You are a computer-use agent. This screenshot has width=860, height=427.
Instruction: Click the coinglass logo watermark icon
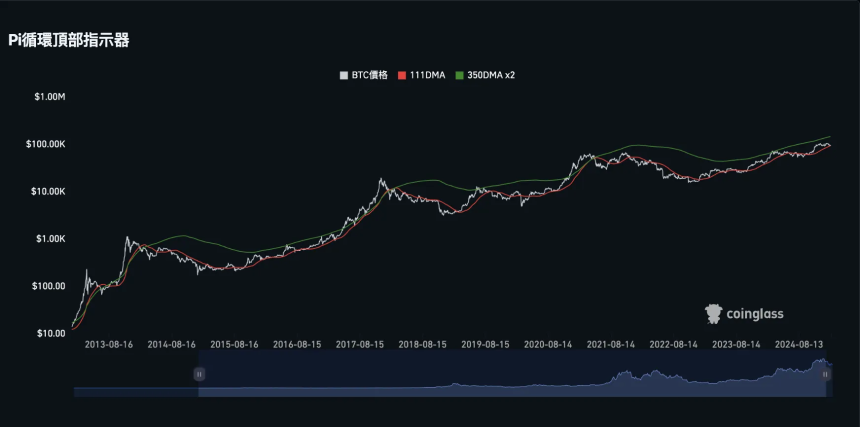[714, 314]
